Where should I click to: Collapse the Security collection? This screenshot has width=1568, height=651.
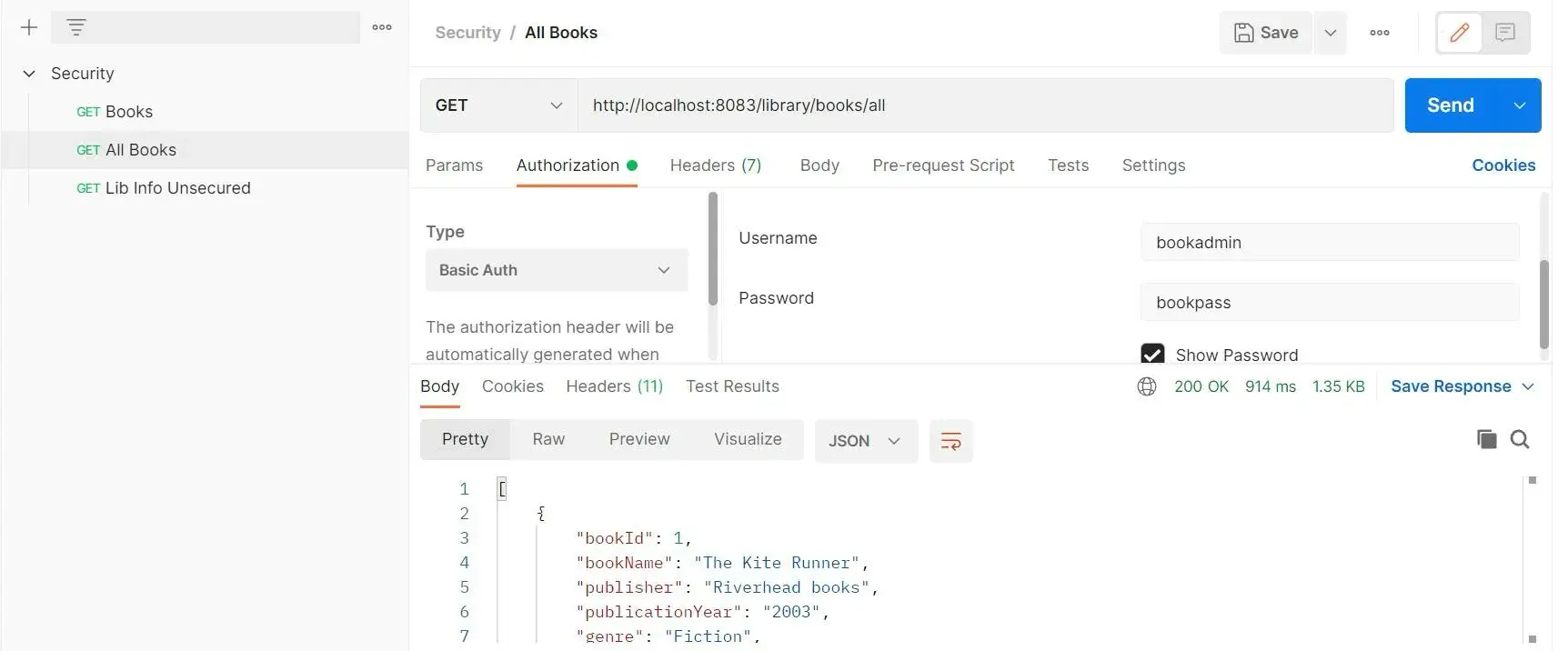(29, 74)
